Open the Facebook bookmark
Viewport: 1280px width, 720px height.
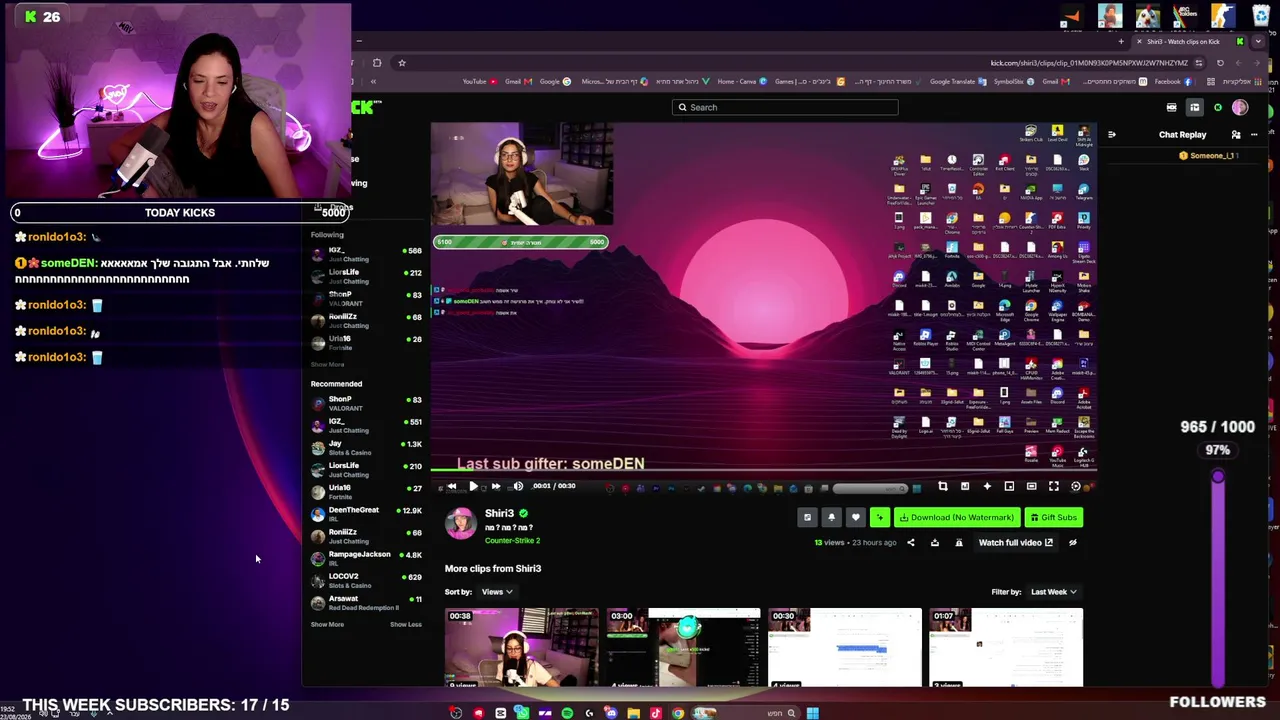tap(1172, 82)
